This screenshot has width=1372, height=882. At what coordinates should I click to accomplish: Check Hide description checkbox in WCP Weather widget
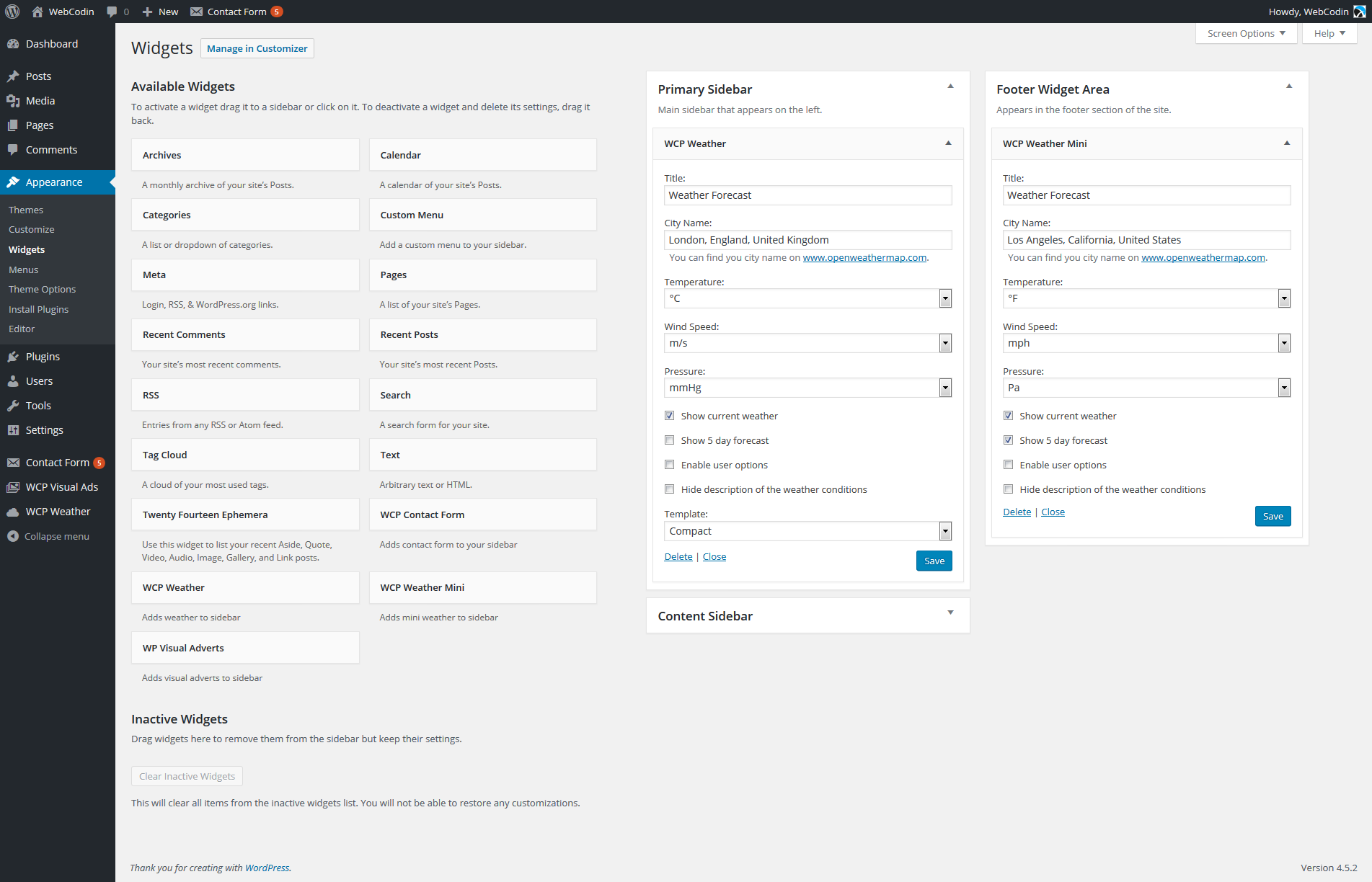pos(669,489)
